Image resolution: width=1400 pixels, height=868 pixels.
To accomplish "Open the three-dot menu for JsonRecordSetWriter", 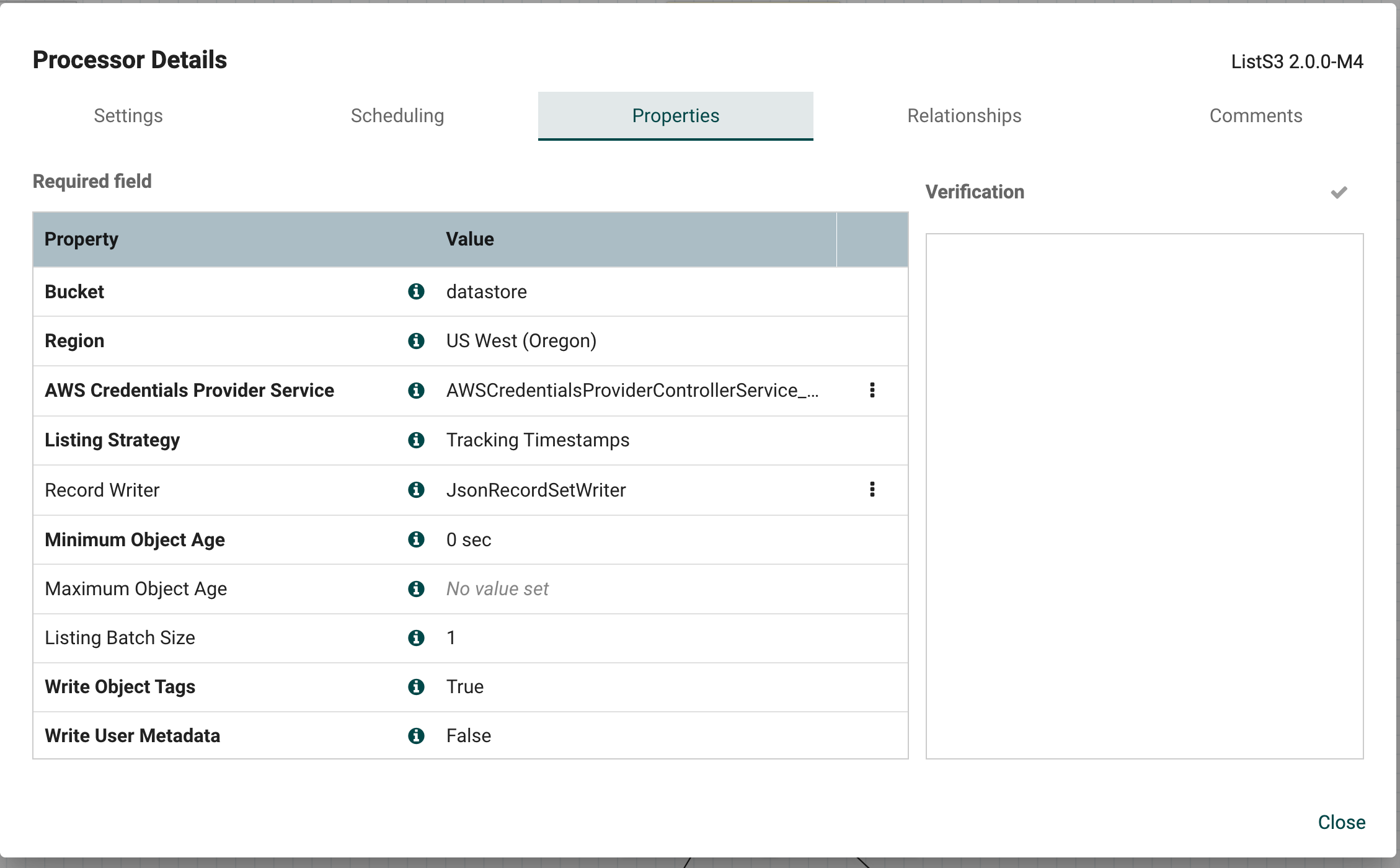I will [872, 490].
